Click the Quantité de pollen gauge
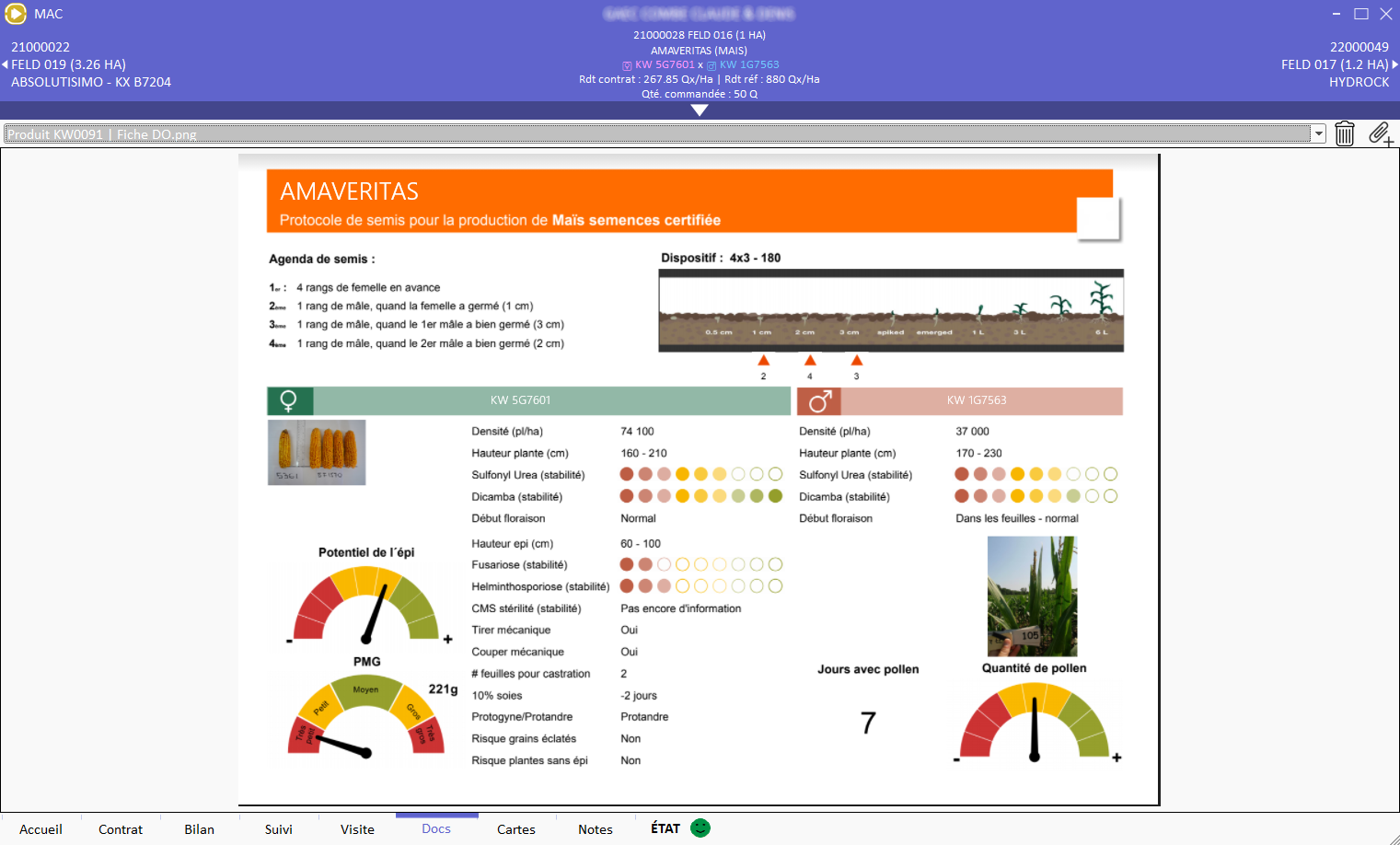This screenshot has height=845, width=1400. (x=1035, y=722)
